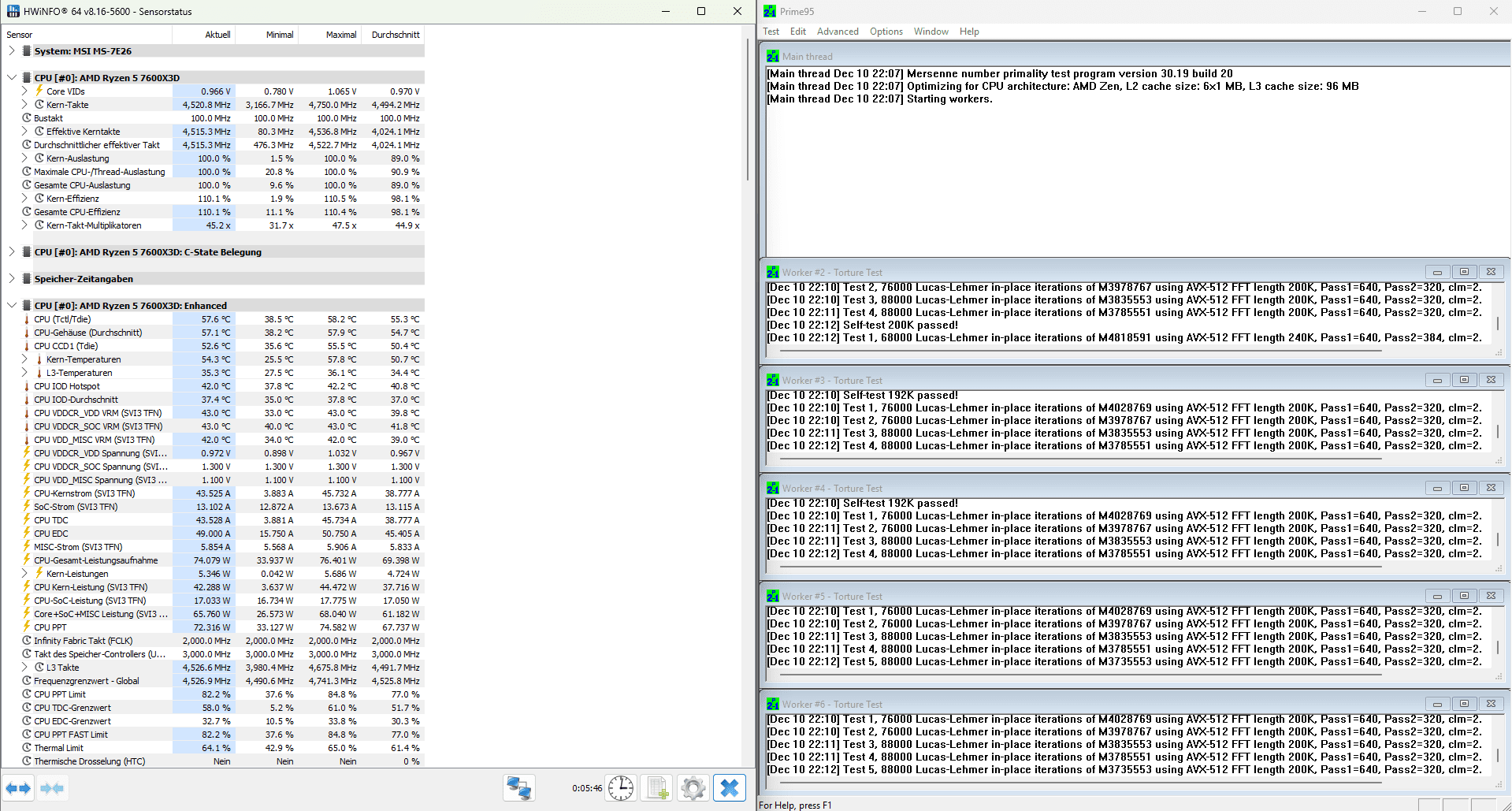The height and width of the screenshot is (811, 1512).
Task: Expand the Speicher-Zeitangaben group
Action: (x=11, y=279)
